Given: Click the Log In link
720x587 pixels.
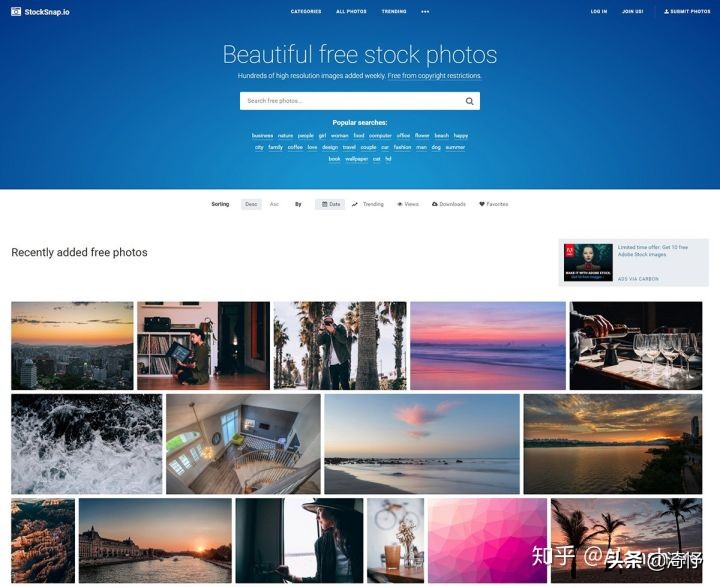Looking at the screenshot, I should 599,11.
